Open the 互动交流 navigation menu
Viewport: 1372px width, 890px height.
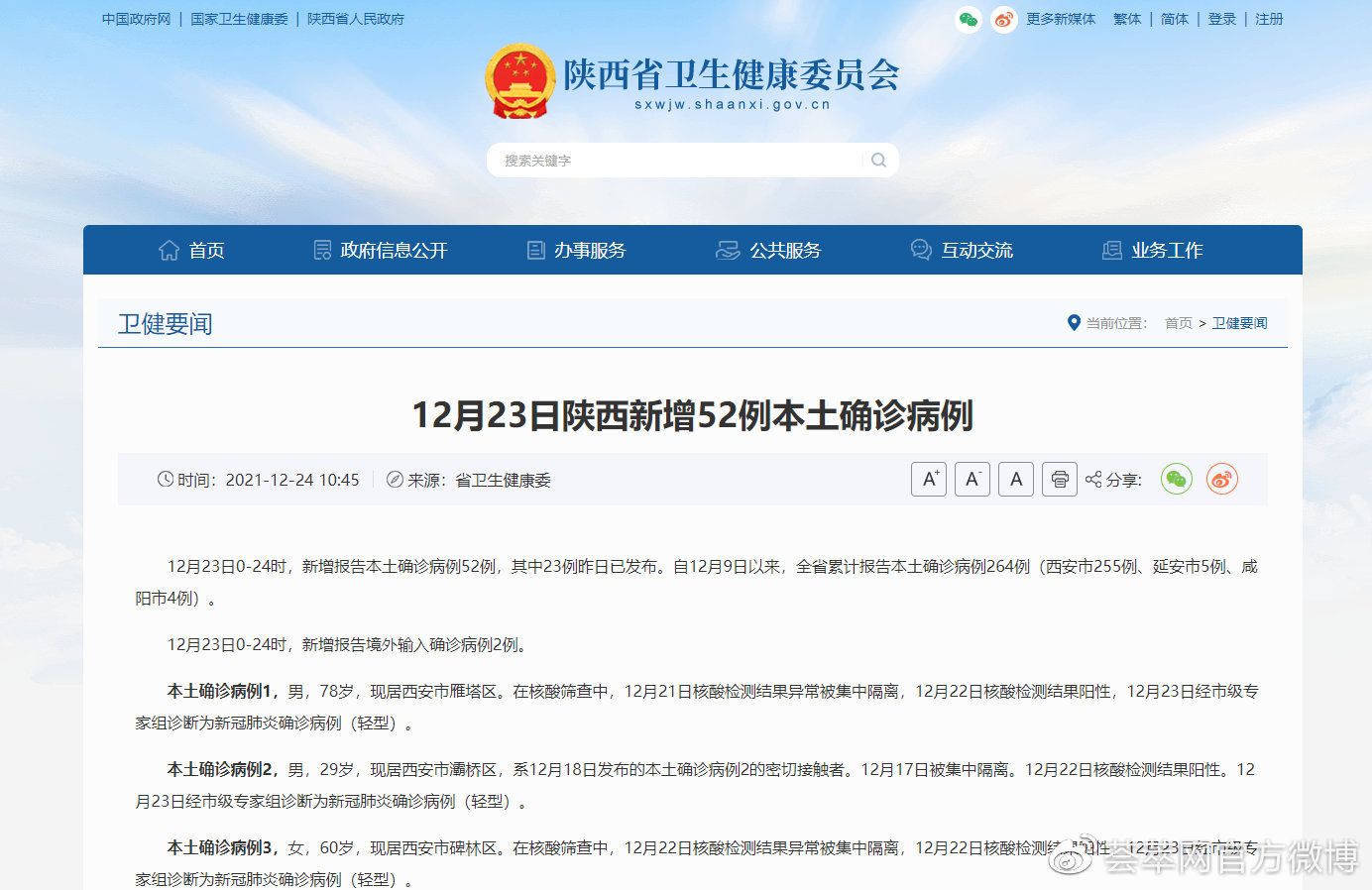point(977,250)
